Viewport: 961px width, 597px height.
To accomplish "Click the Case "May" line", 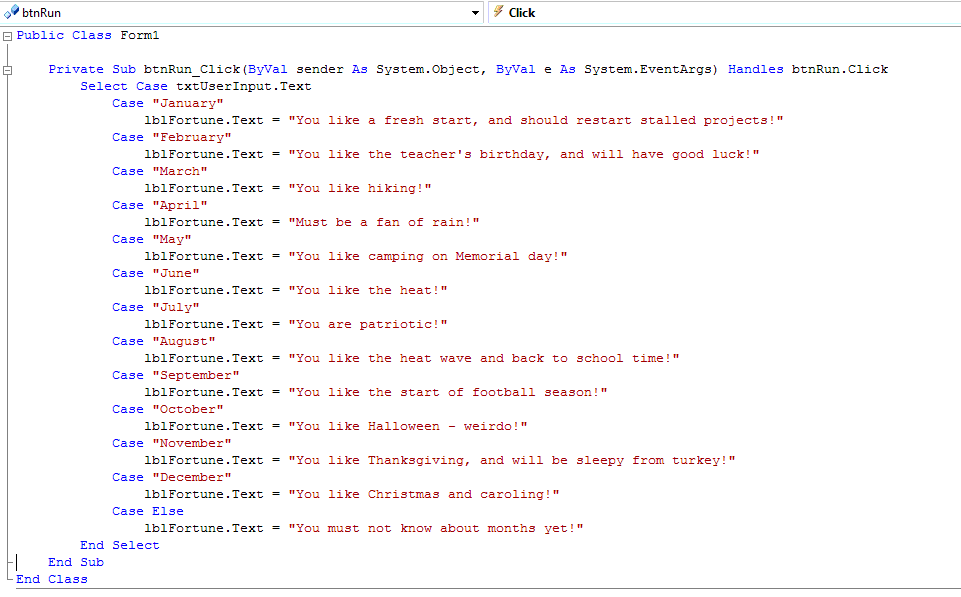I will (x=151, y=240).
